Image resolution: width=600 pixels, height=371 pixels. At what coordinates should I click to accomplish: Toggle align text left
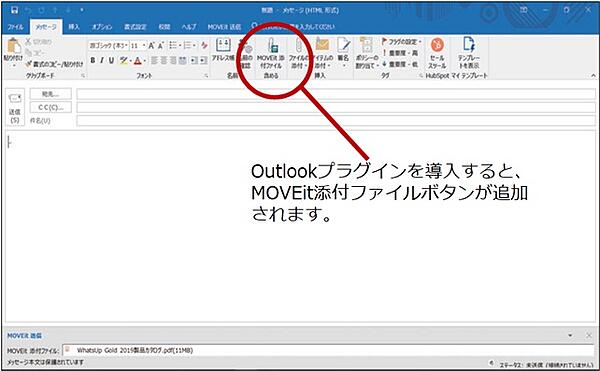point(154,60)
